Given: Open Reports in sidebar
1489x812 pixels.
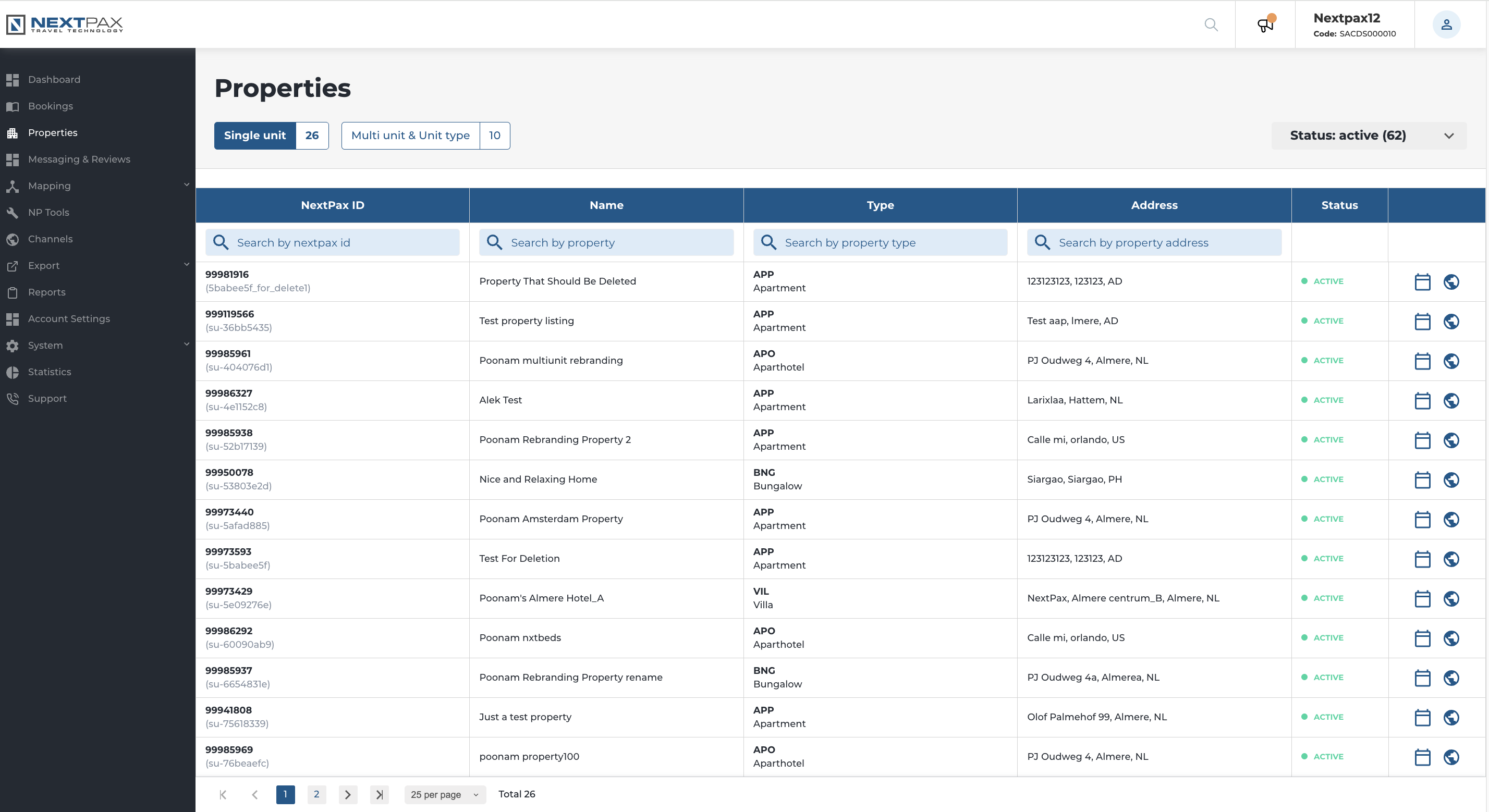Looking at the screenshot, I should click(47, 292).
